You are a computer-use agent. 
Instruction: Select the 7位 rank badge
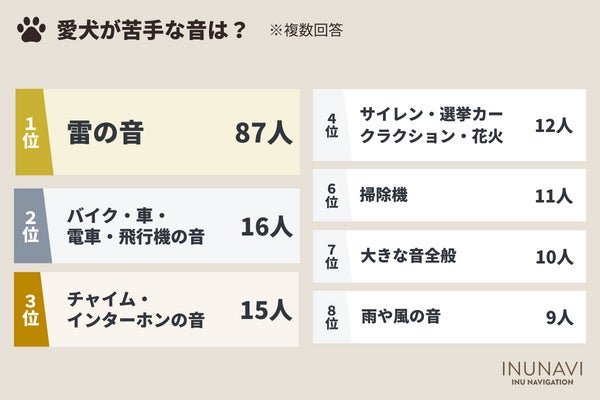tap(331, 257)
